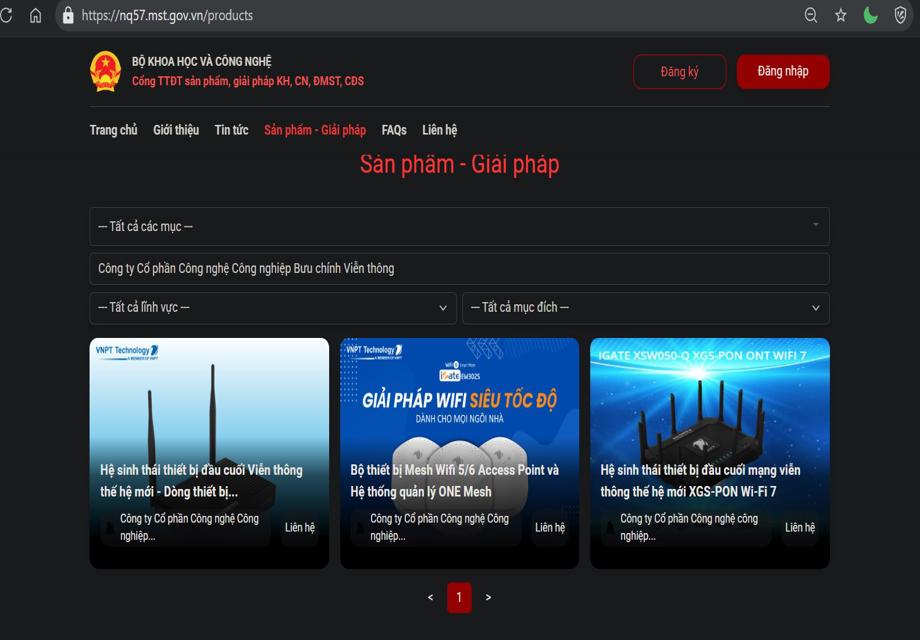Open the Giới thiệu menu item
The height and width of the screenshot is (640, 920).
176,130
